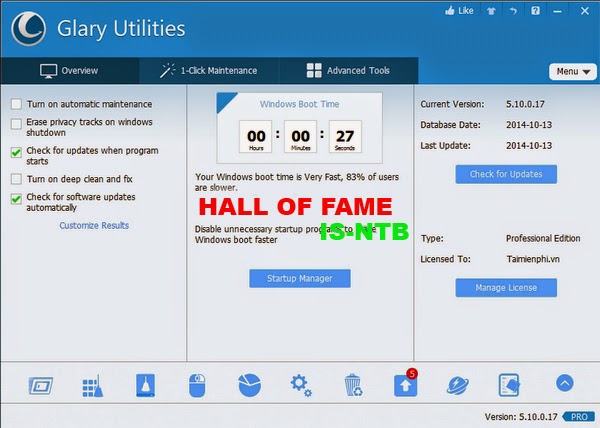The width and height of the screenshot is (600, 428).
Task: Check Erase privacy tracks on windows shutdown
Action: (x=16, y=124)
